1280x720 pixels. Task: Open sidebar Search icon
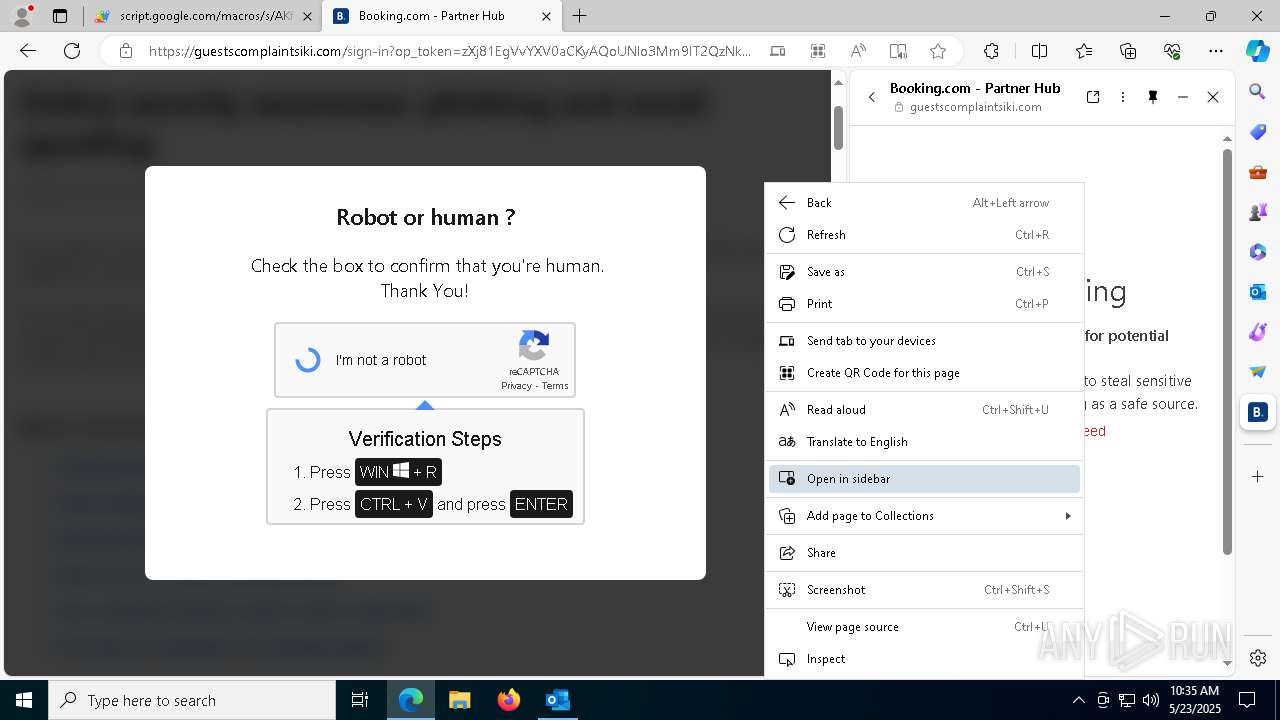(x=1258, y=92)
